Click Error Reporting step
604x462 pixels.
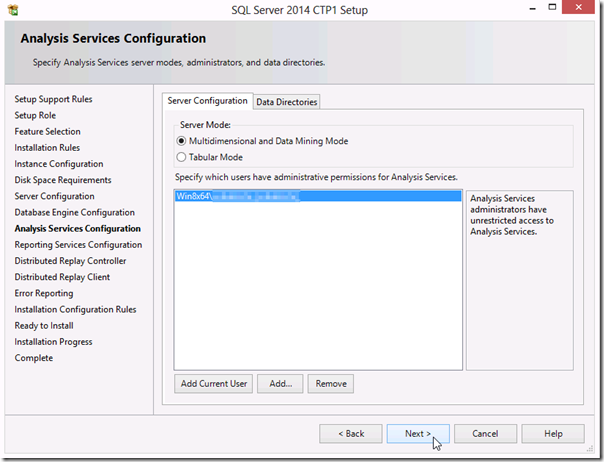[x=44, y=293]
